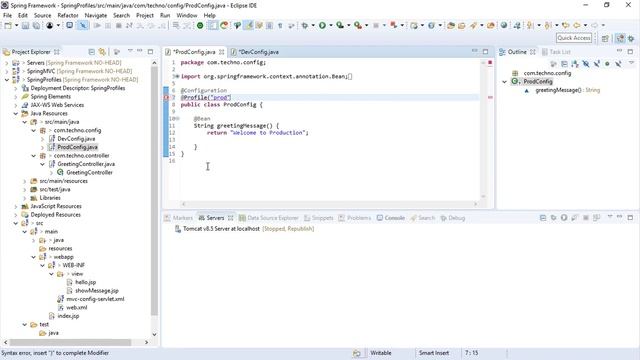Expand DevConfig.java tree node
The image size is (640, 360).
tap(42, 139)
